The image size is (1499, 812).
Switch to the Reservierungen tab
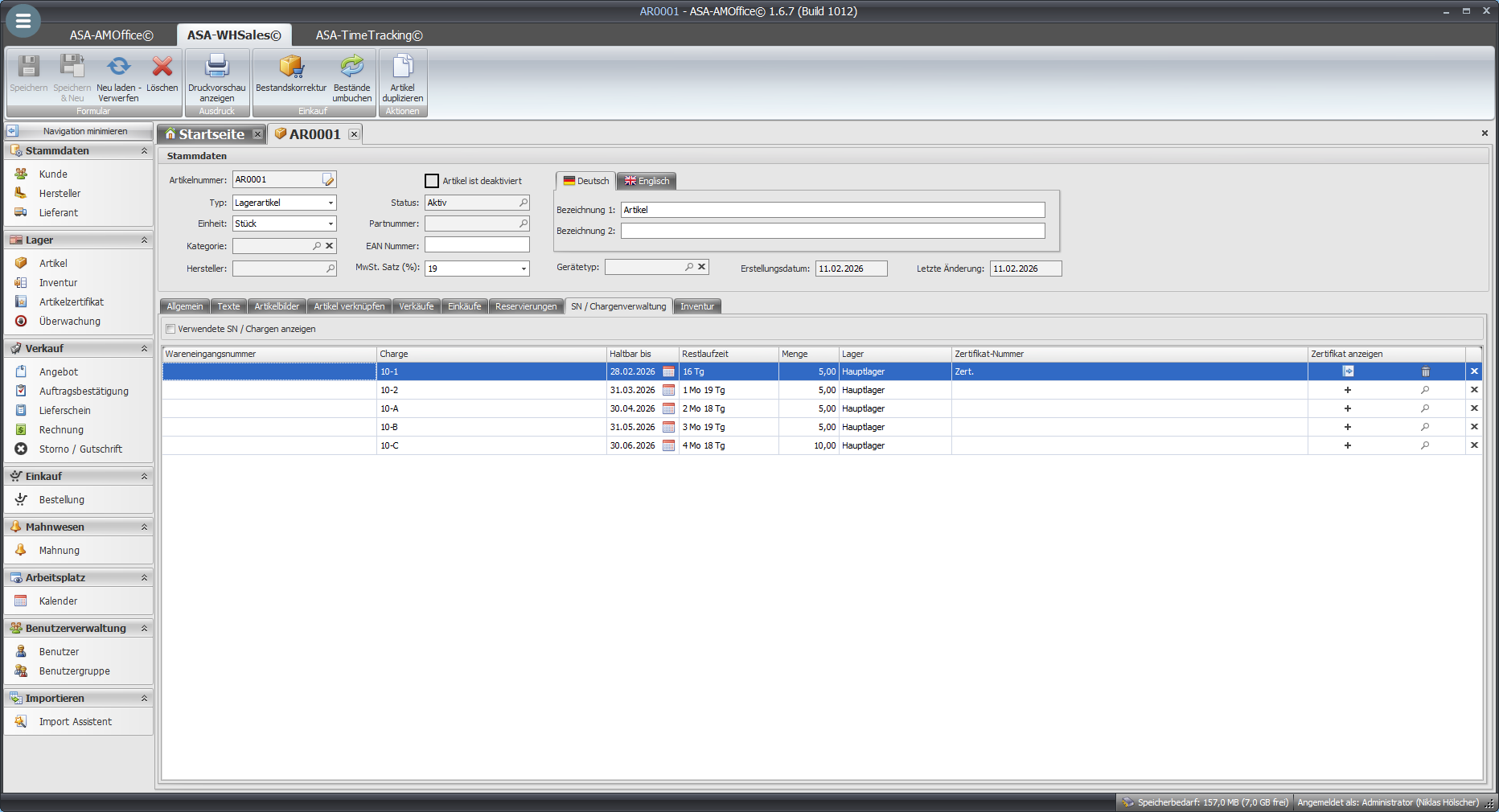click(525, 306)
